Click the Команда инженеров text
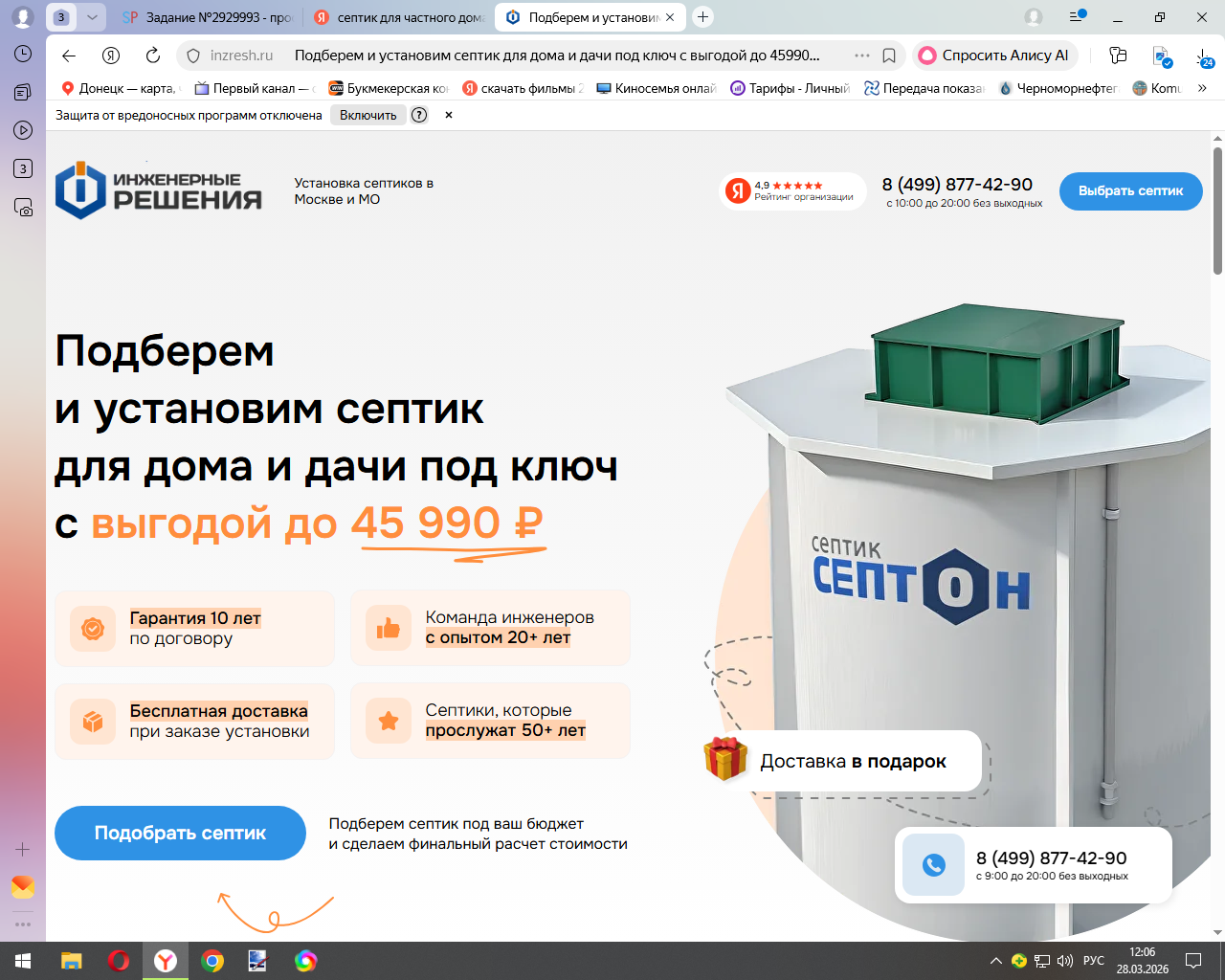1225x980 pixels. (x=510, y=617)
